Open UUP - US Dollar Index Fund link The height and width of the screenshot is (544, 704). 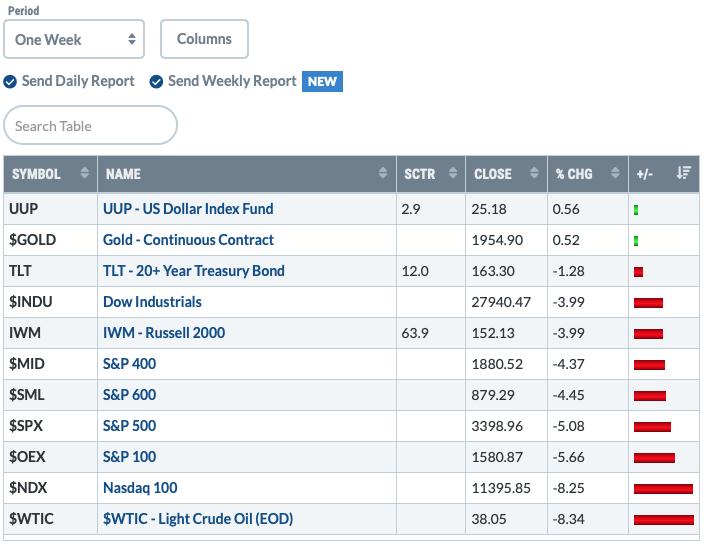[188, 209]
